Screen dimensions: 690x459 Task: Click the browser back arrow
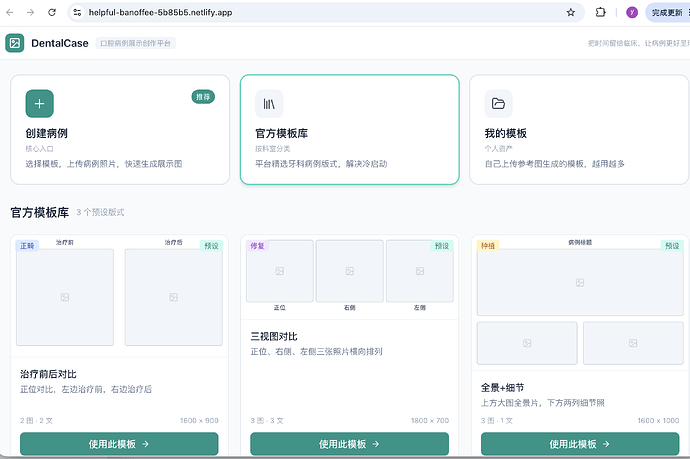10,12
